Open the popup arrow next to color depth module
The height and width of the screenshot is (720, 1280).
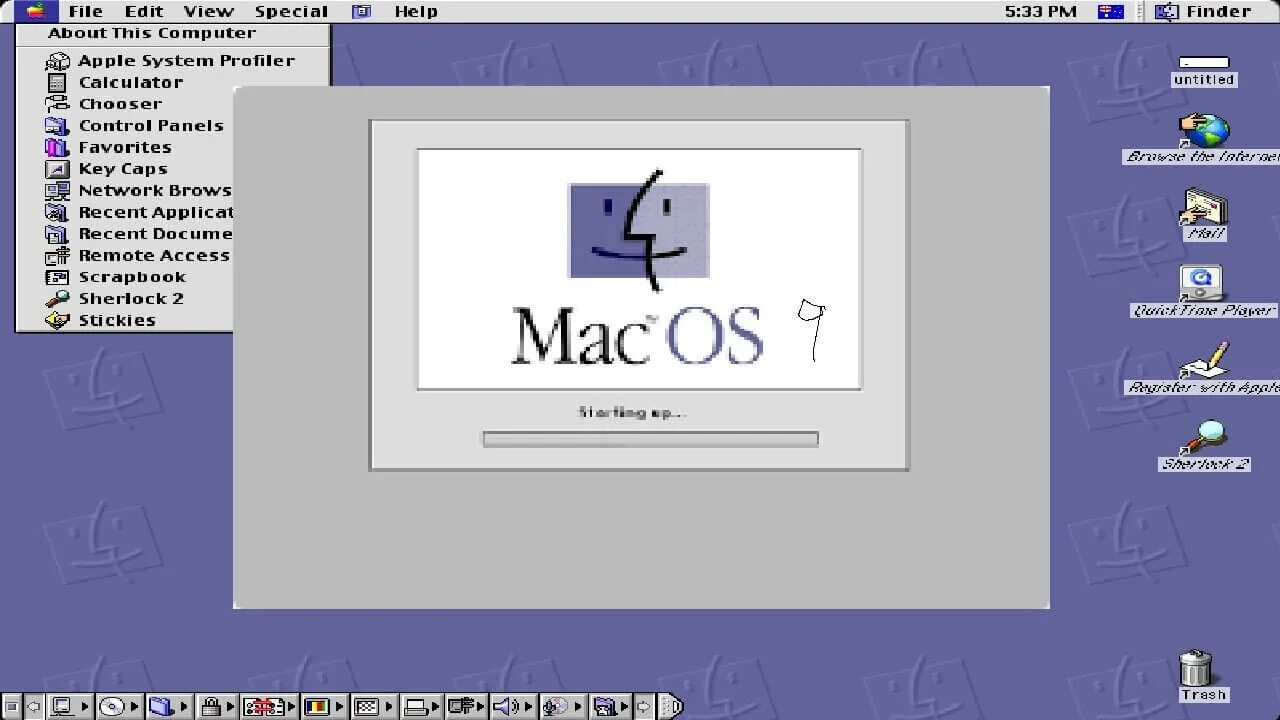pos(340,706)
